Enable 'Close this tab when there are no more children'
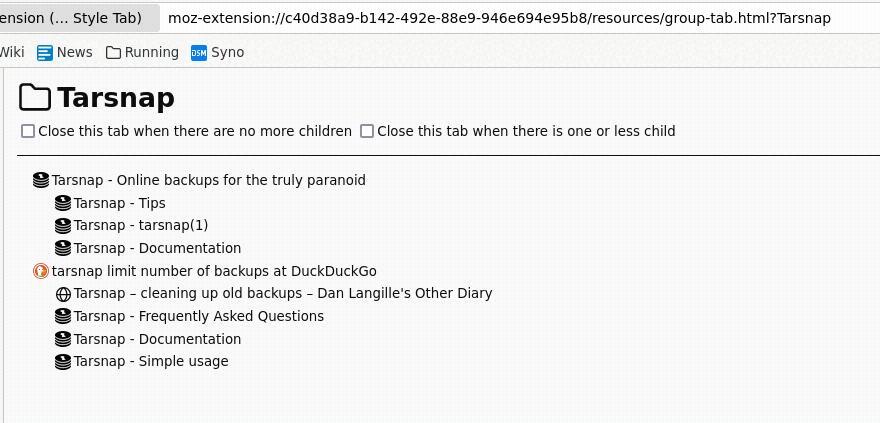The width and height of the screenshot is (880, 423). point(28,131)
